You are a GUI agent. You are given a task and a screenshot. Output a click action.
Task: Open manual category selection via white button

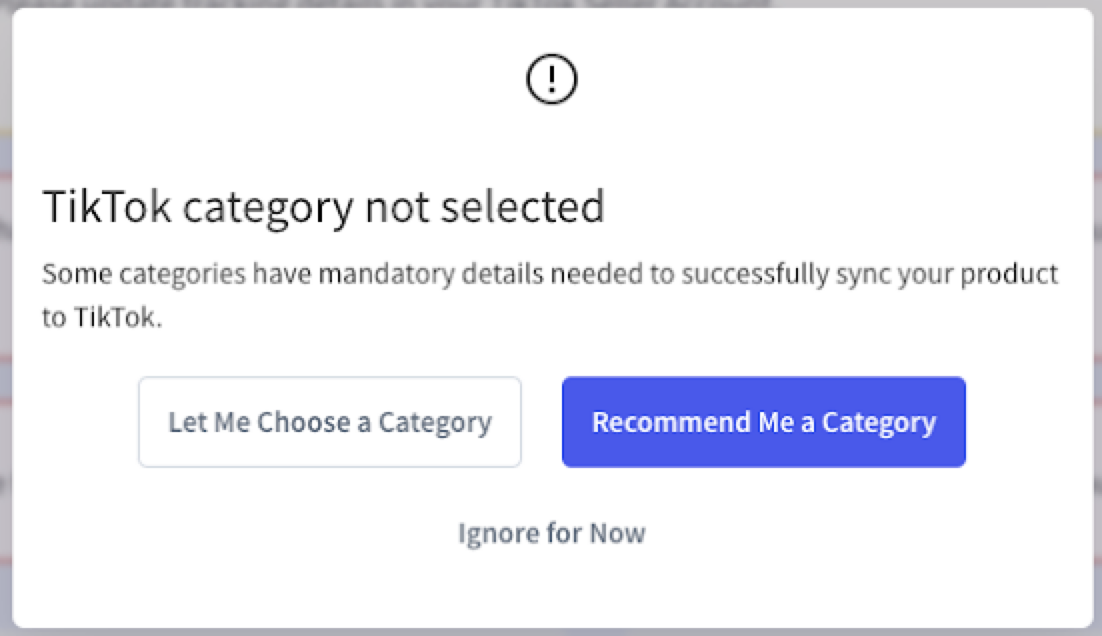point(330,422)
